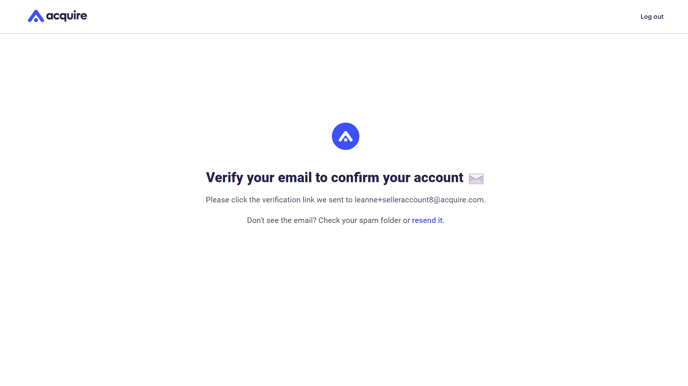Click the 'Check your spam folder' text
The width and height of the screenshot is (688, 386).
[359, 220]
